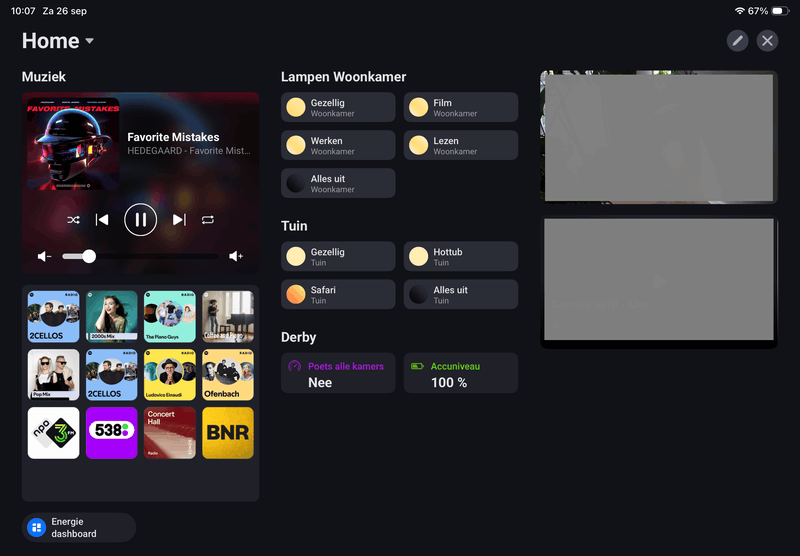Open the Home dashboard dropdown arrow
The height and width of the screenshot is (556, 800).
point(90,41)
